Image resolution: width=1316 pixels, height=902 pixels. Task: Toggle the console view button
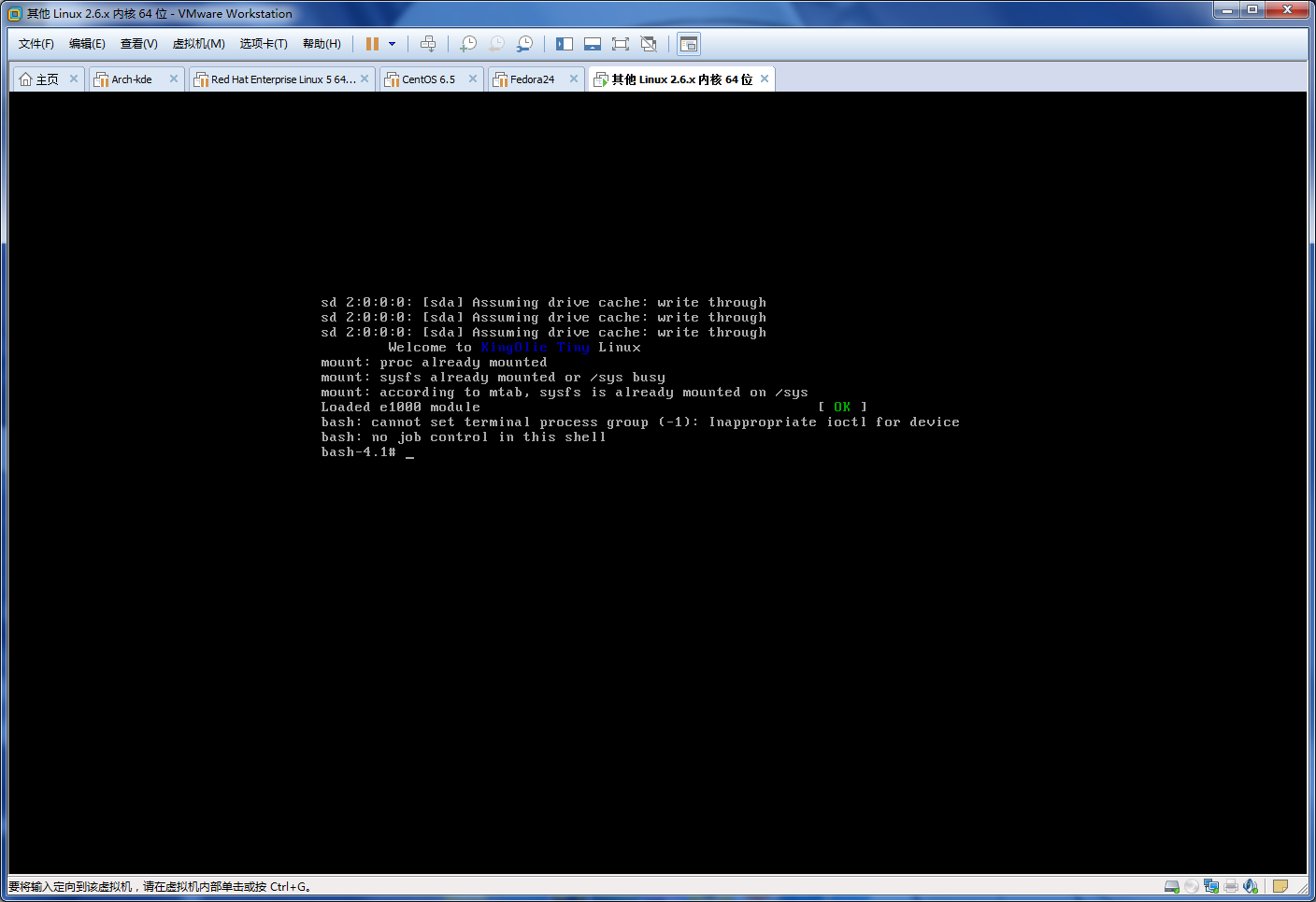coord(689,44)
